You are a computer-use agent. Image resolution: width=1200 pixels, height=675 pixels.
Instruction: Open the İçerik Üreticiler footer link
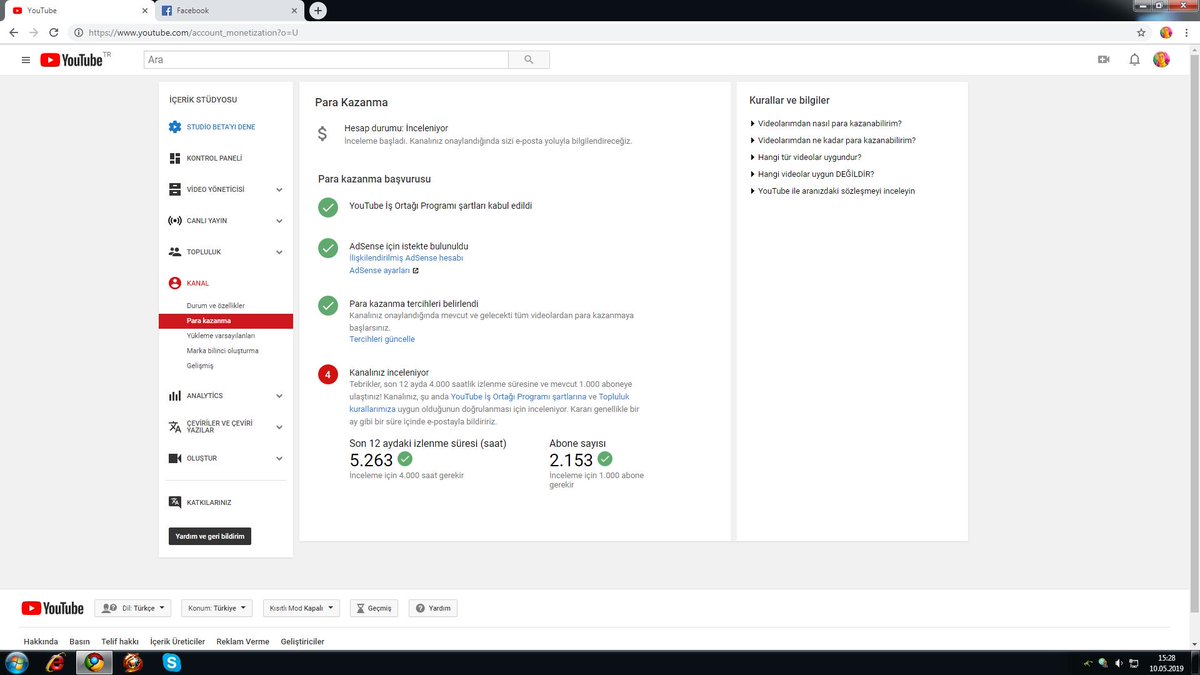click(177, 641)
